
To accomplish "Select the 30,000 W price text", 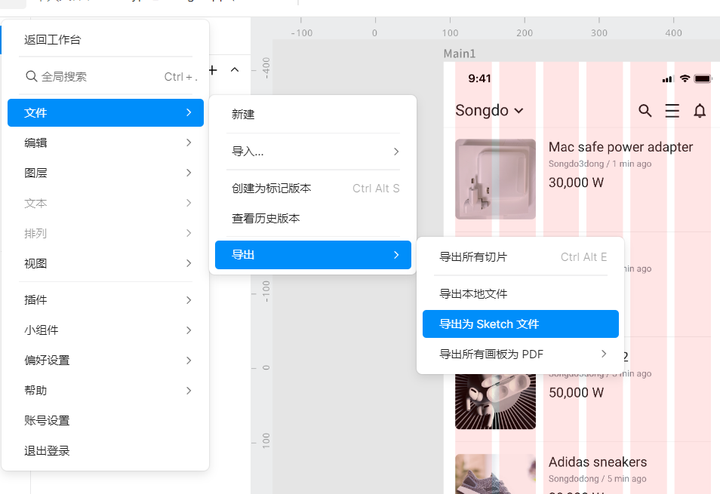I will 576,183.
